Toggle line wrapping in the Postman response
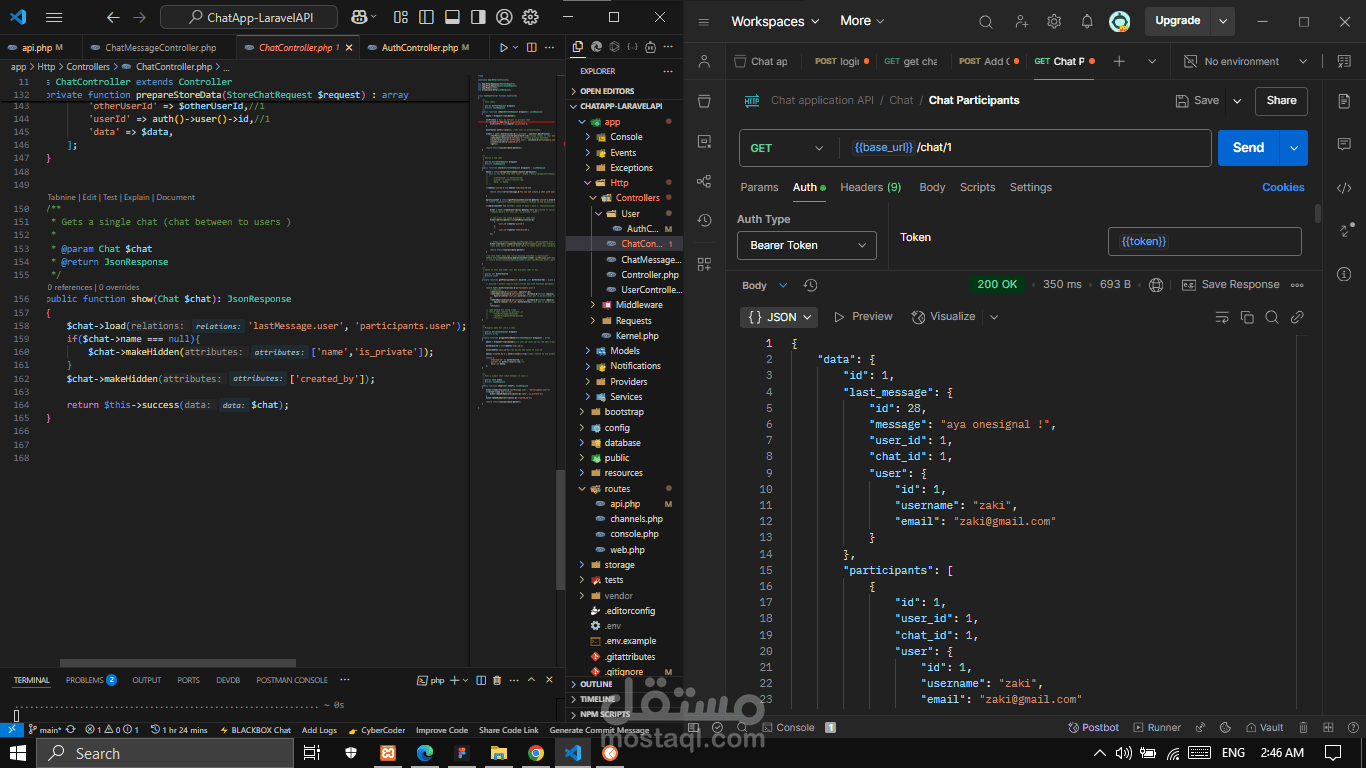This screenshot has height=768, width=1366. [1222, 317]
